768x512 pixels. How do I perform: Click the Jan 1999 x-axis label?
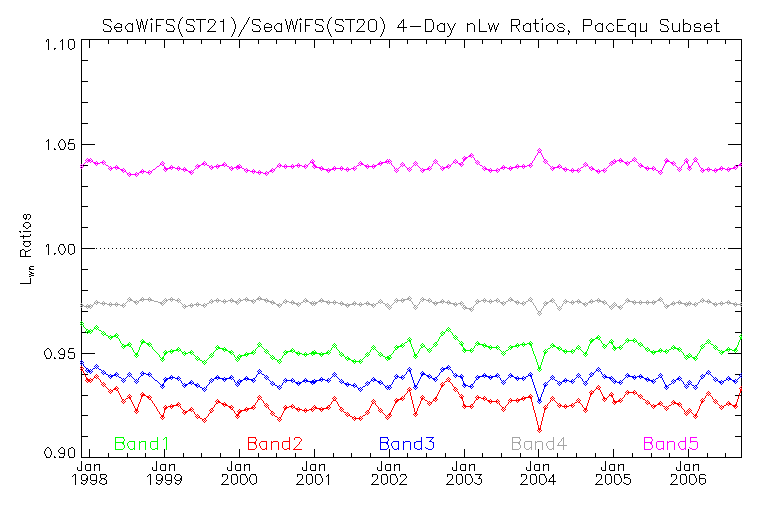click(164, 473)
